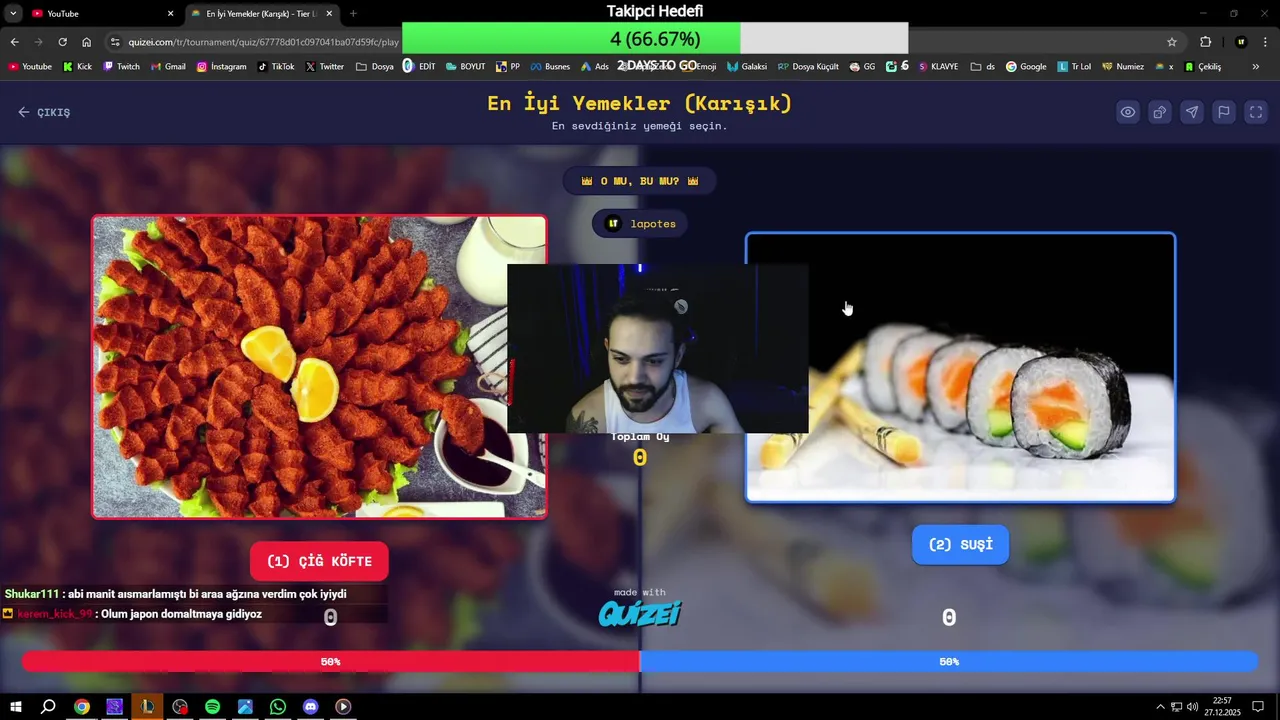The image size is (1280, 720).
Task: Click the network tray icon
Action: point(1176,707)
